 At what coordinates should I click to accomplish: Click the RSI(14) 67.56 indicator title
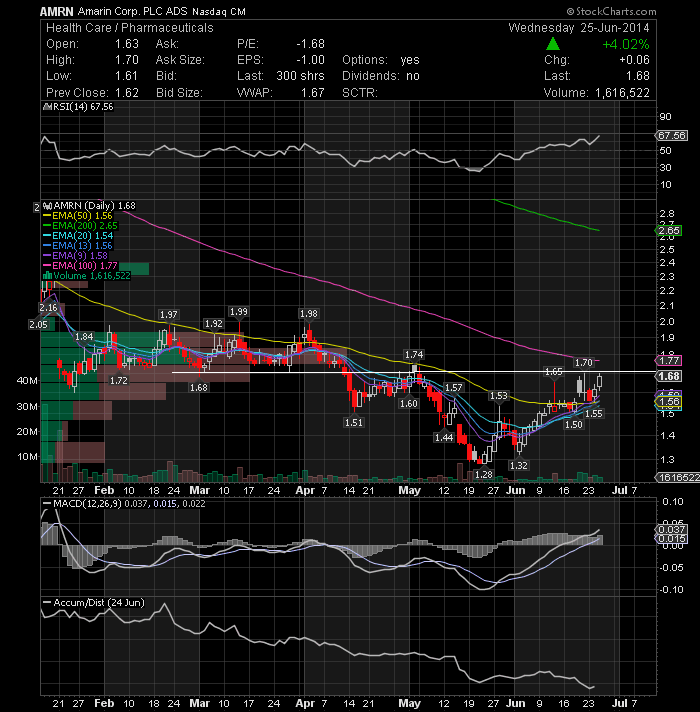tap(83, 107)
